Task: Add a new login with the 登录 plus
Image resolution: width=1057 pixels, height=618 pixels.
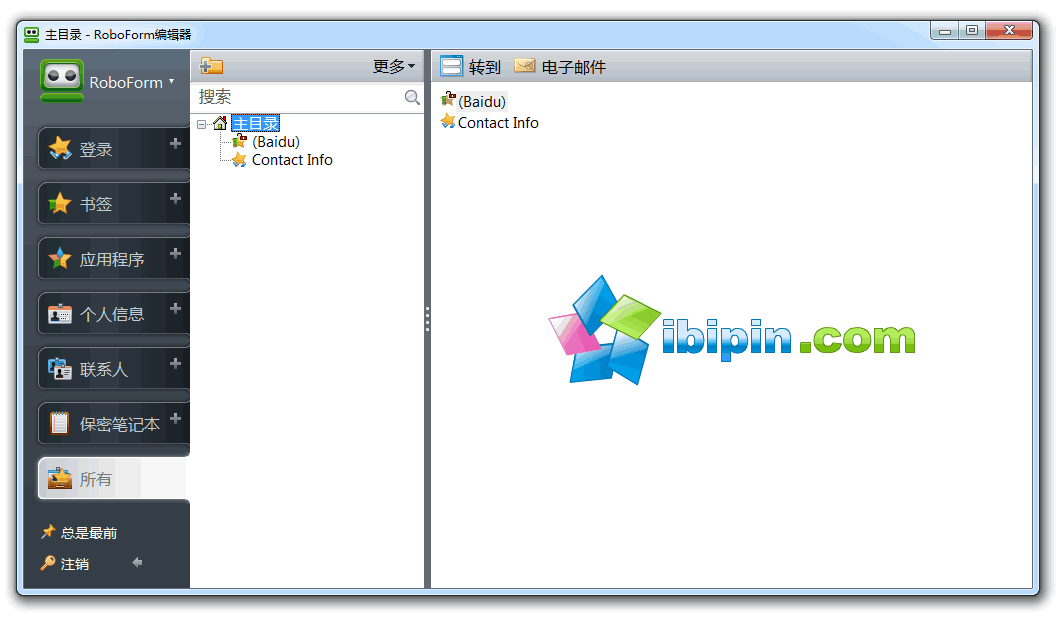Action: click(x=175, y=144)
